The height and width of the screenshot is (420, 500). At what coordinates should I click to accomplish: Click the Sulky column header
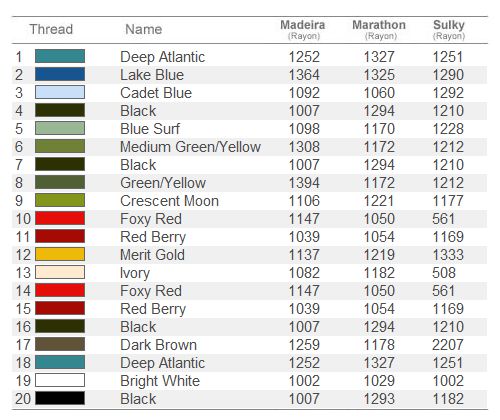(x=449, y=29)
